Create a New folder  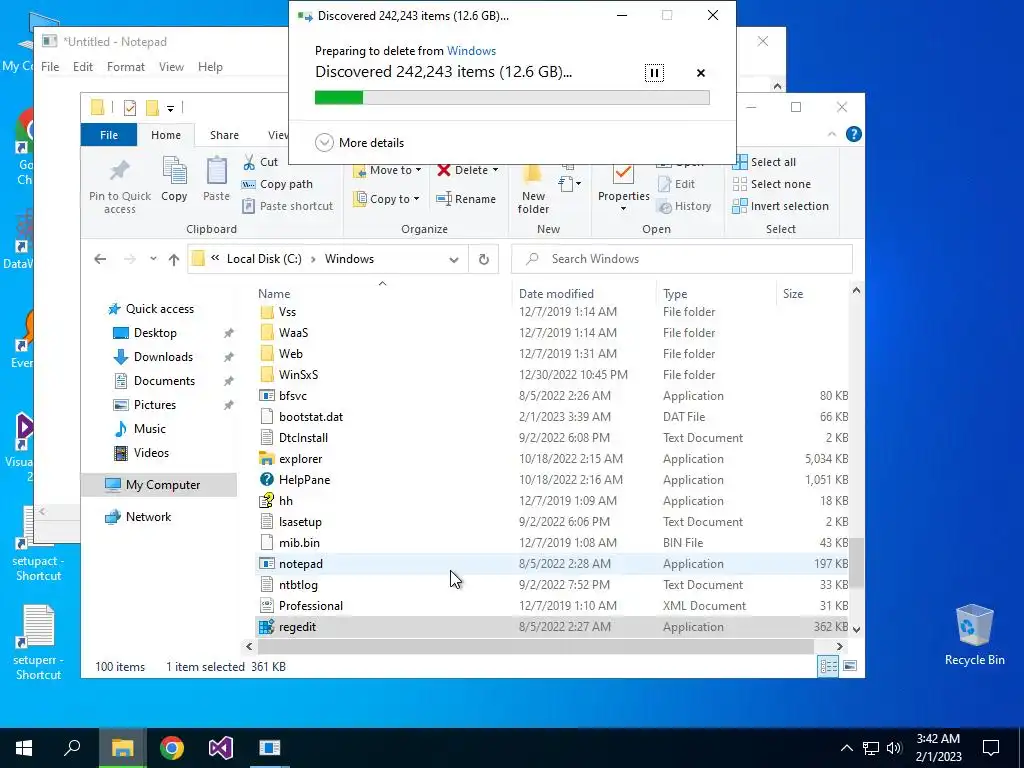[x=533, y=189]
